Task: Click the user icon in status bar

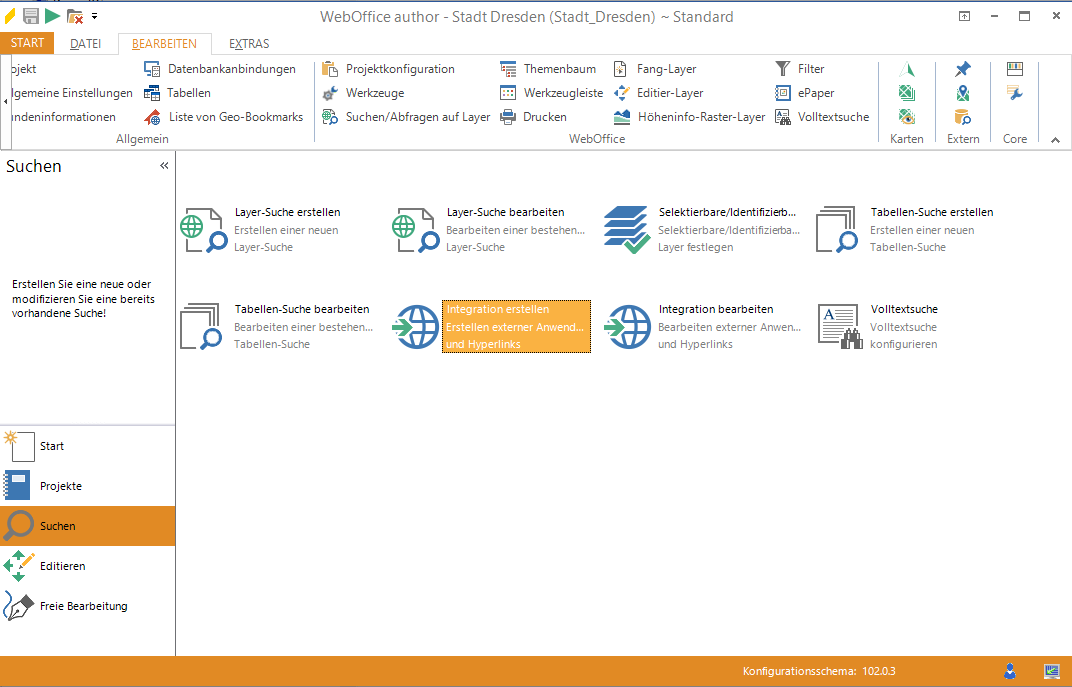Action: (x=1010, y=671)
